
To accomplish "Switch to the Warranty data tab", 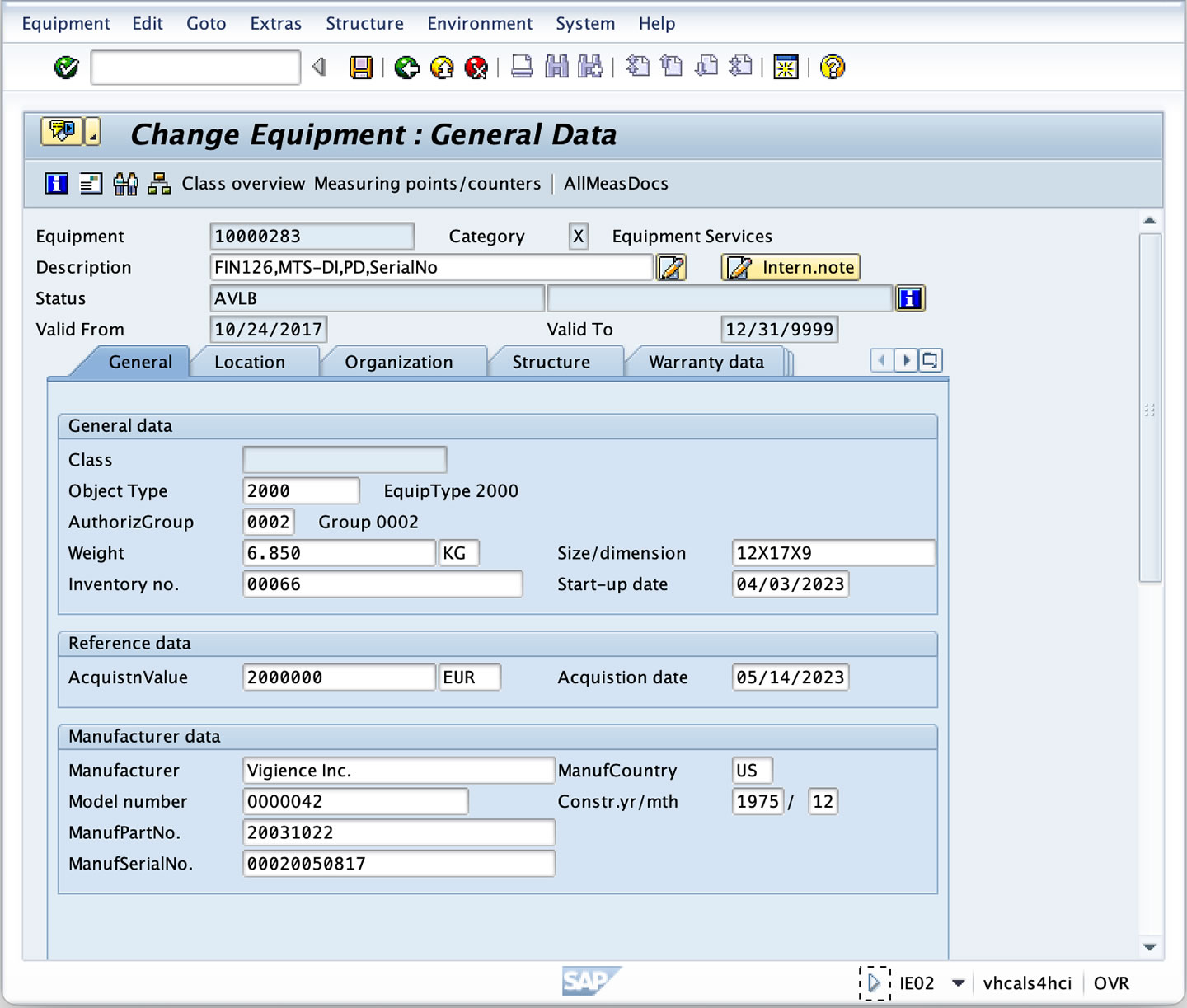I will (x=706, y=361).
